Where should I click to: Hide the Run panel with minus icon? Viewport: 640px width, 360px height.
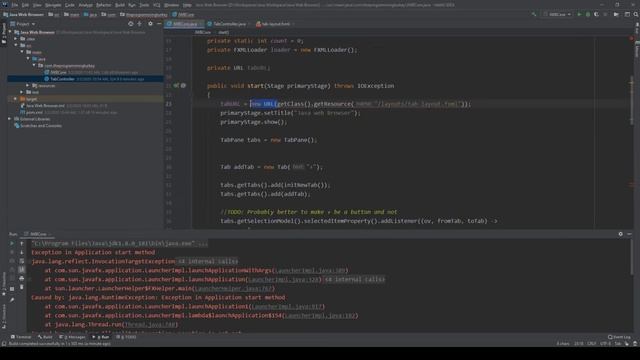tap(629, 234)
